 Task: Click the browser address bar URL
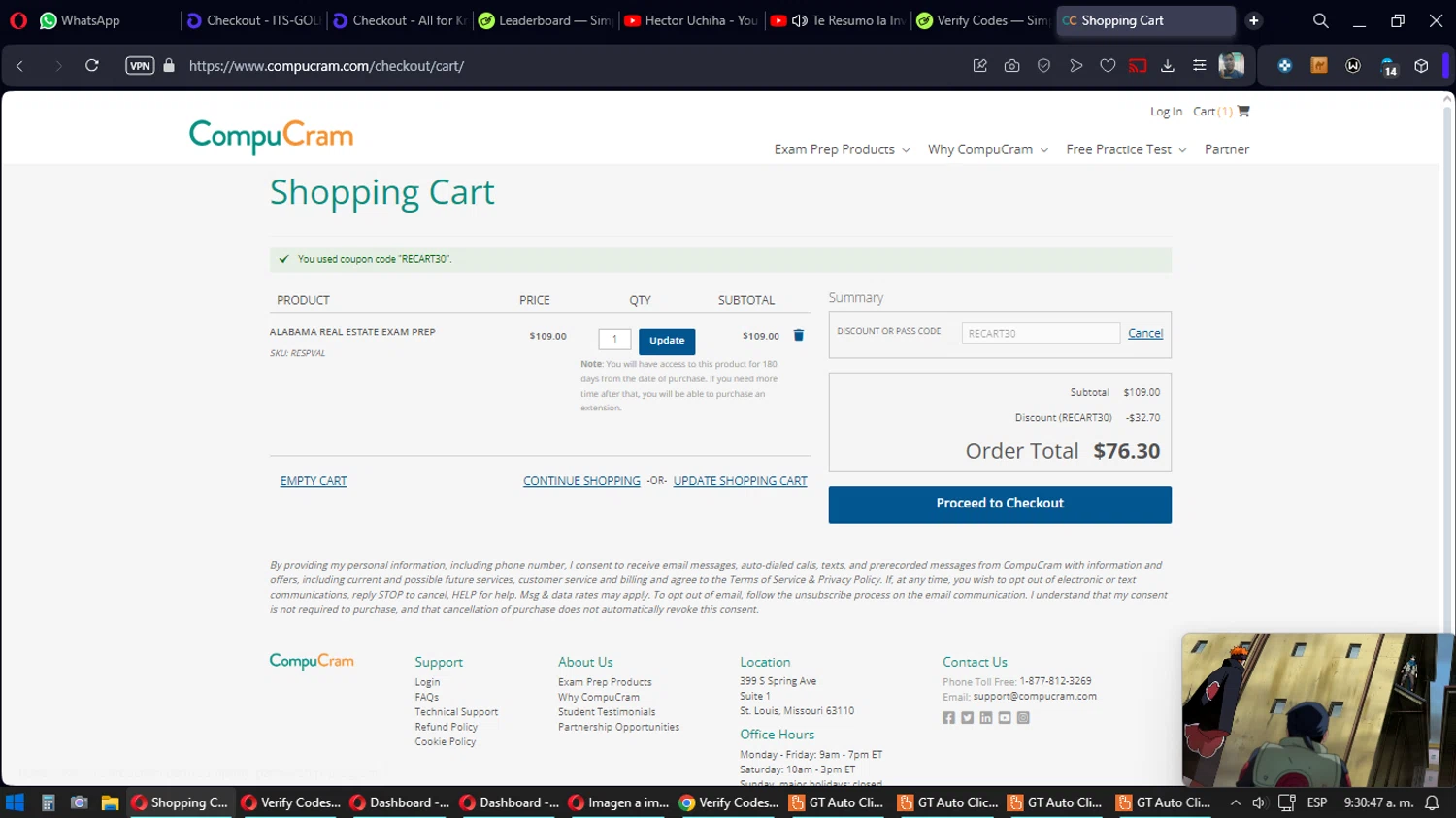[x=326, y=66]
